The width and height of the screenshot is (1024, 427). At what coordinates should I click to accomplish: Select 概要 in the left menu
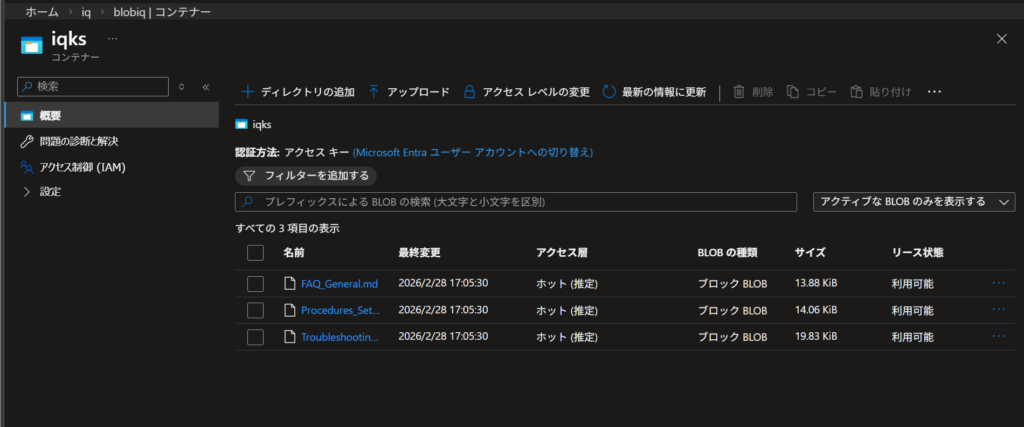click(x=50, y=115)
